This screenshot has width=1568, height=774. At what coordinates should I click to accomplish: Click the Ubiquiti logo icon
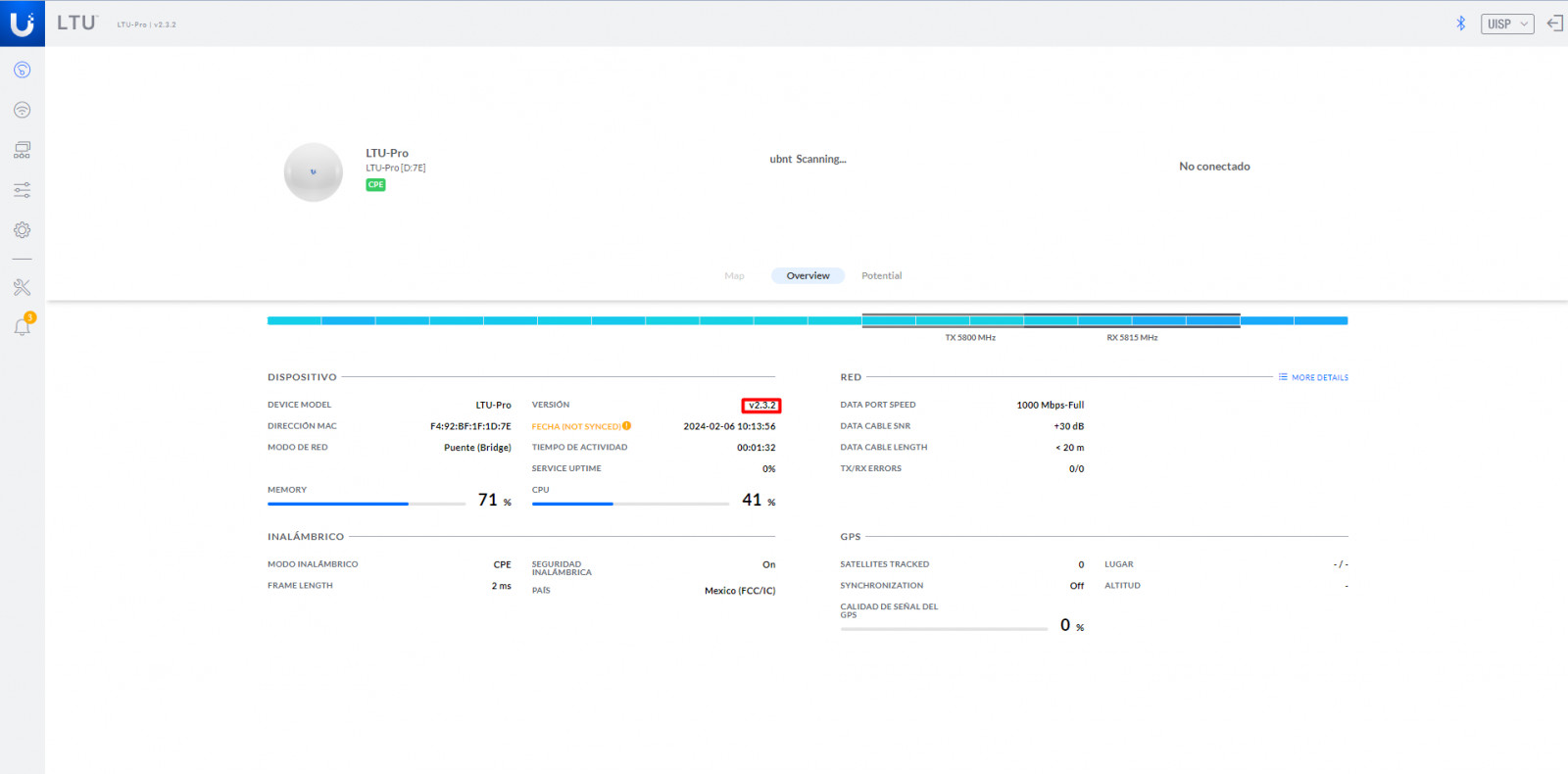[22, 23]
